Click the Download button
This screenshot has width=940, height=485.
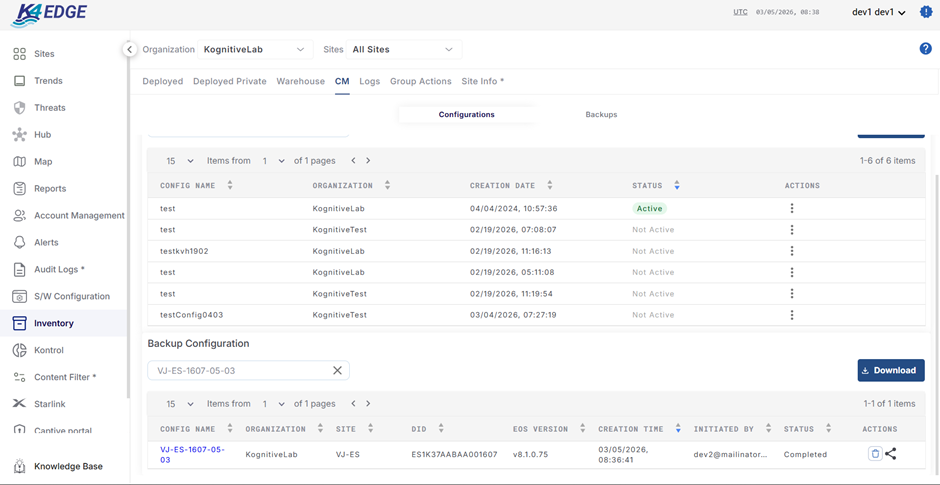pyautogui.click(x=890, y=370)
